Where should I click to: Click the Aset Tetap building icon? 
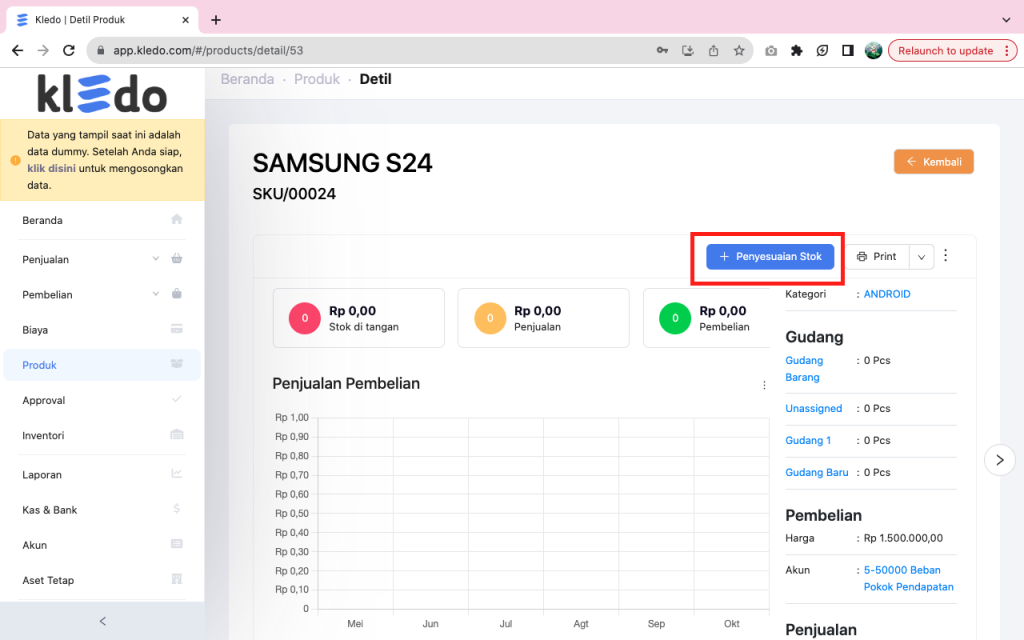(x=176, y=580)
